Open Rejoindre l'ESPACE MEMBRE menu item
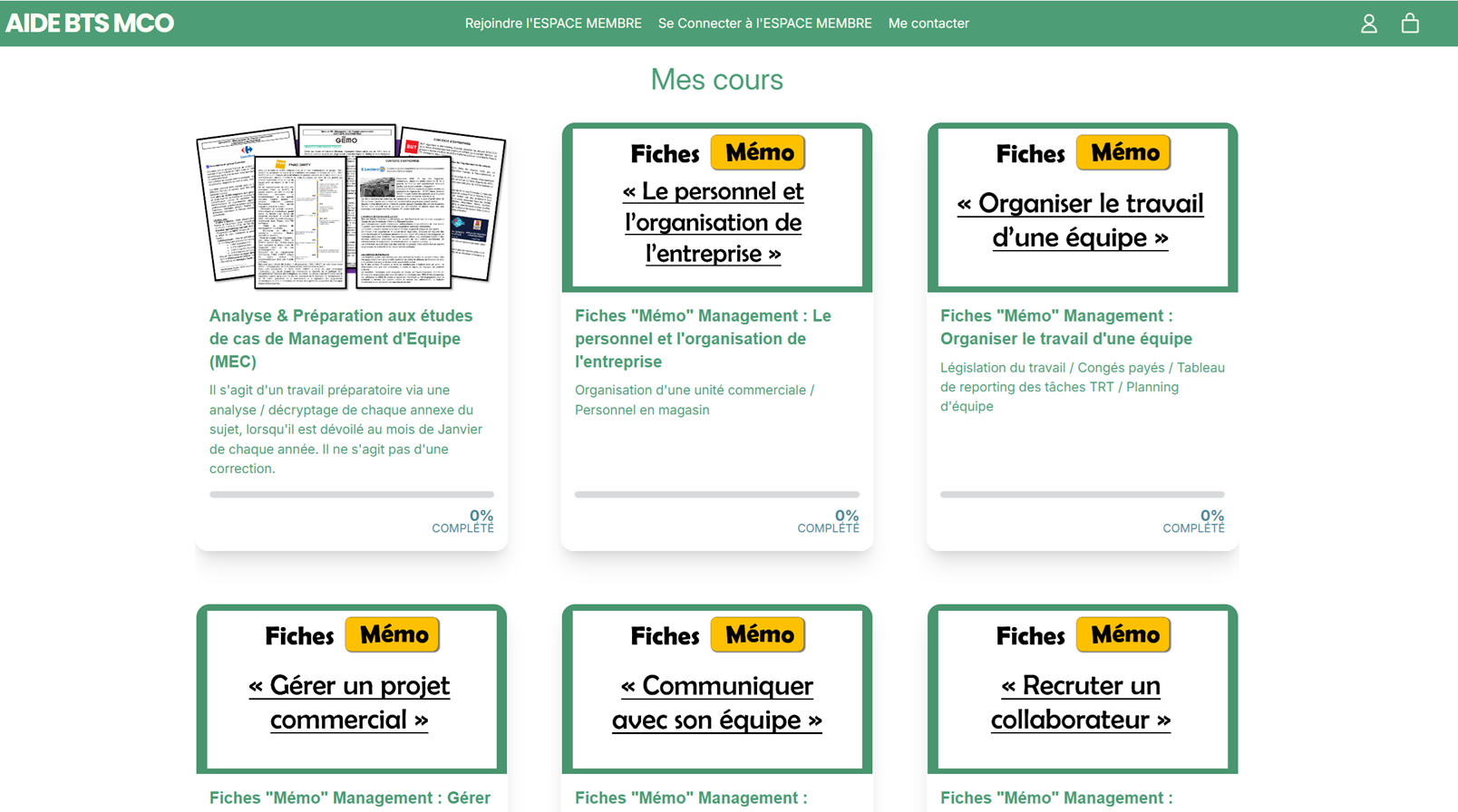1458x812 pixels. click(553, 24)
